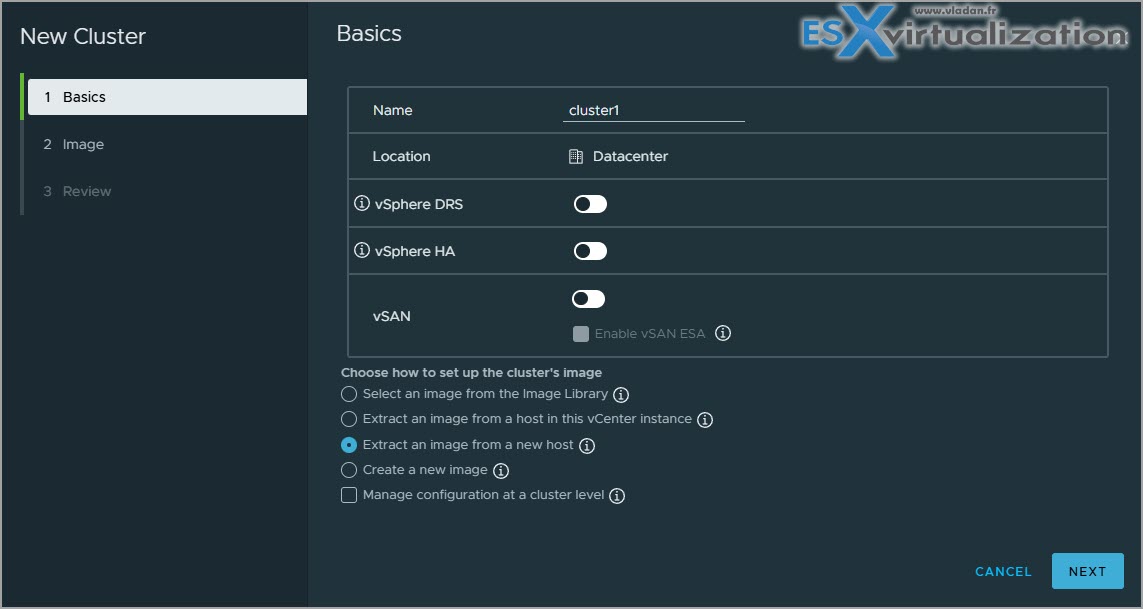Viewport: 1143px width, 609px height.
Task: Show info for extracting from new host
Action: (587, 446)
